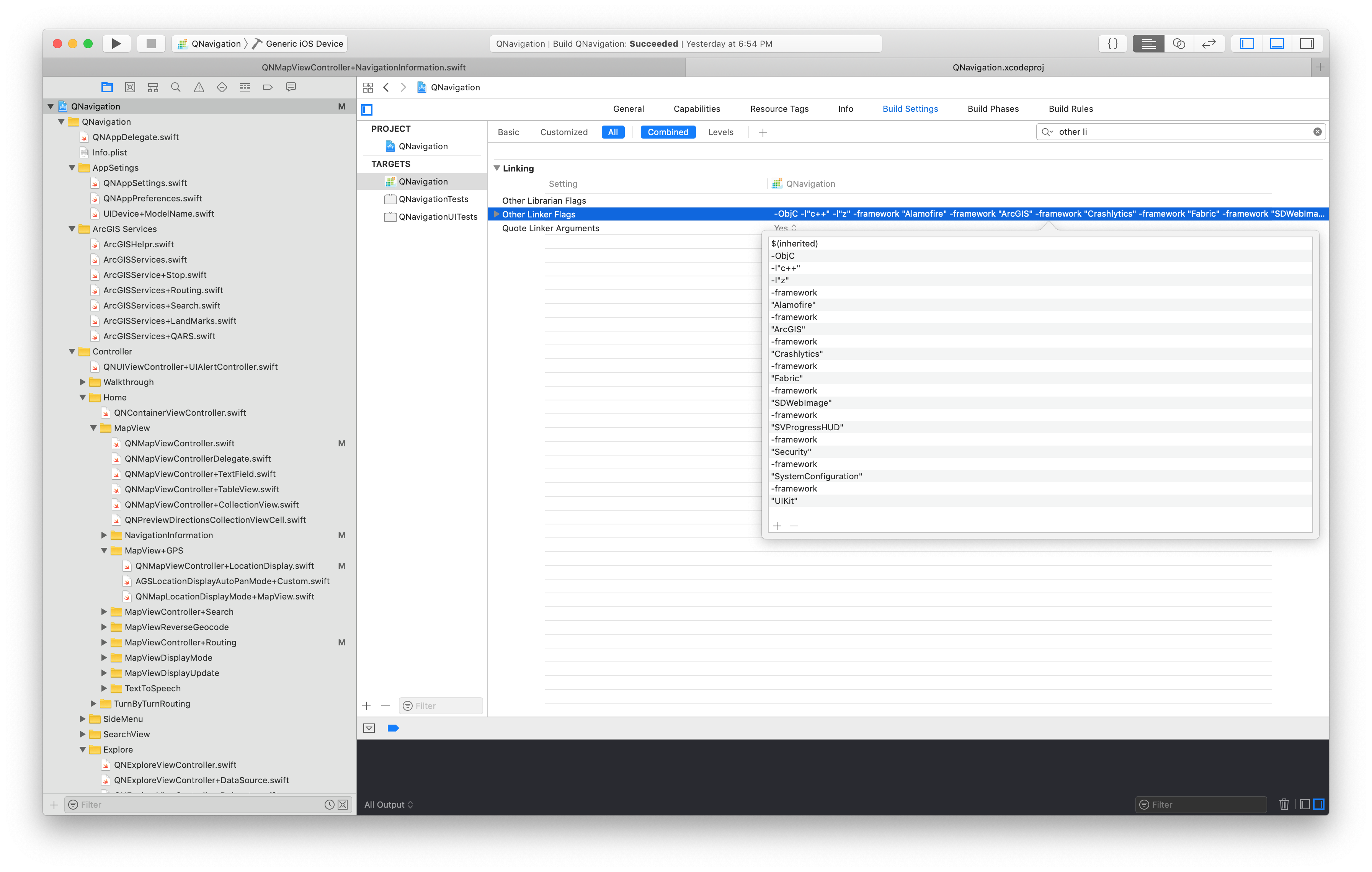This screenshot has width=1372, height=872.
Task: Click the Run (play) button
Action: coord(116,44)
